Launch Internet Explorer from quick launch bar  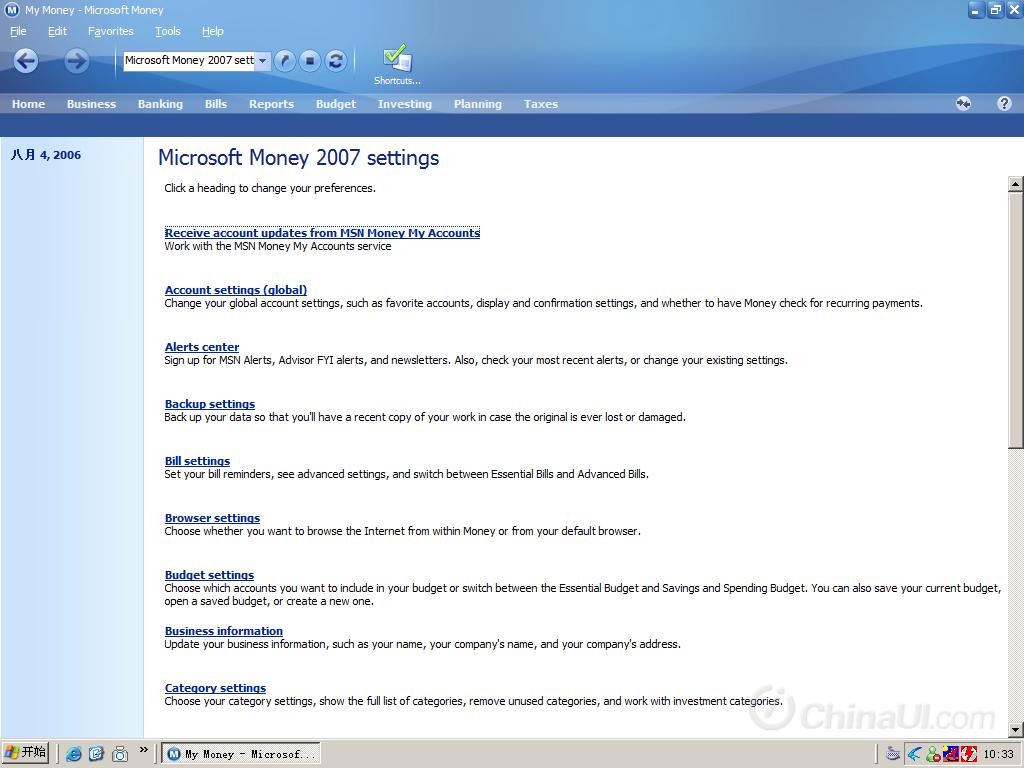click(x=73, y=754)
